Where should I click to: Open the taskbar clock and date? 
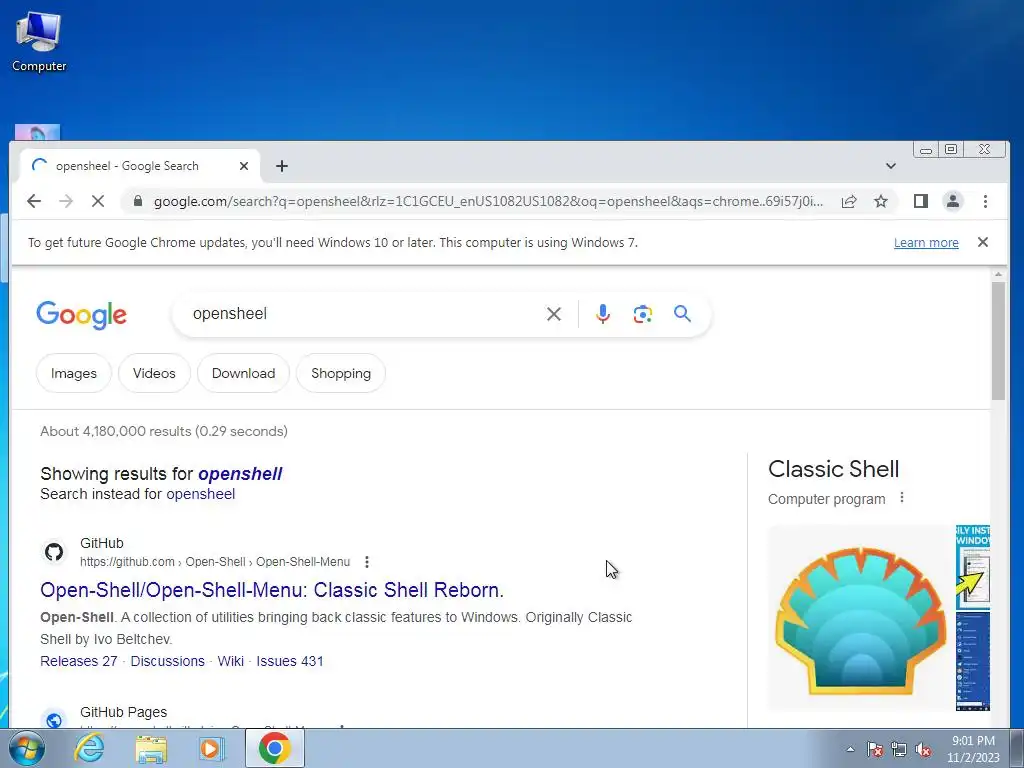point(973,749)
